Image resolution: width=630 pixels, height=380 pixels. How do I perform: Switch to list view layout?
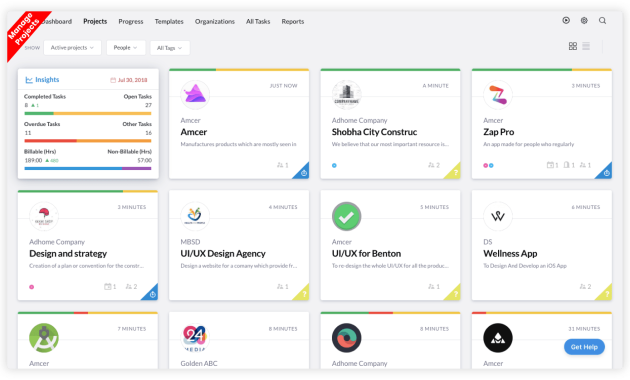click(x=586, y=46)
